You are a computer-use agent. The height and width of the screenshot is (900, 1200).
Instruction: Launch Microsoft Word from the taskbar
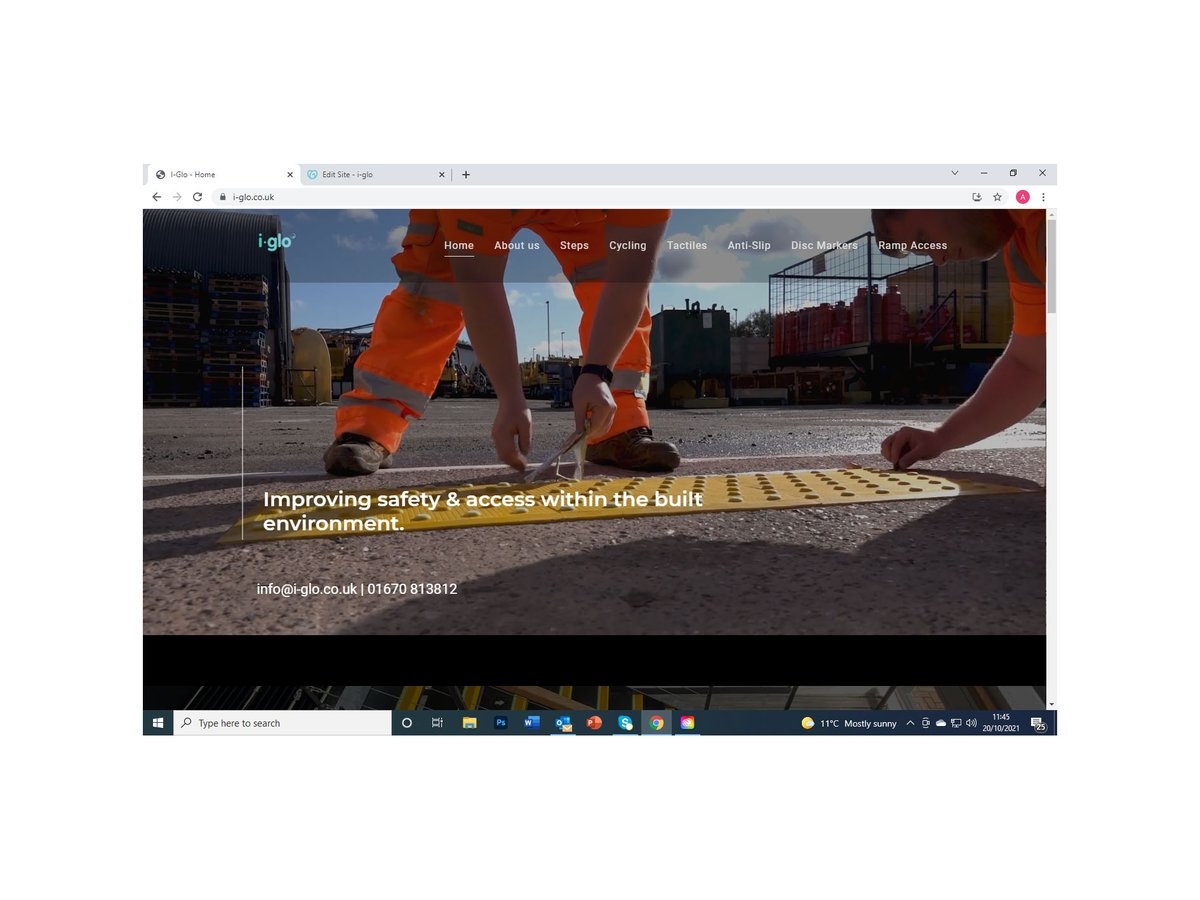pos(531,722)
